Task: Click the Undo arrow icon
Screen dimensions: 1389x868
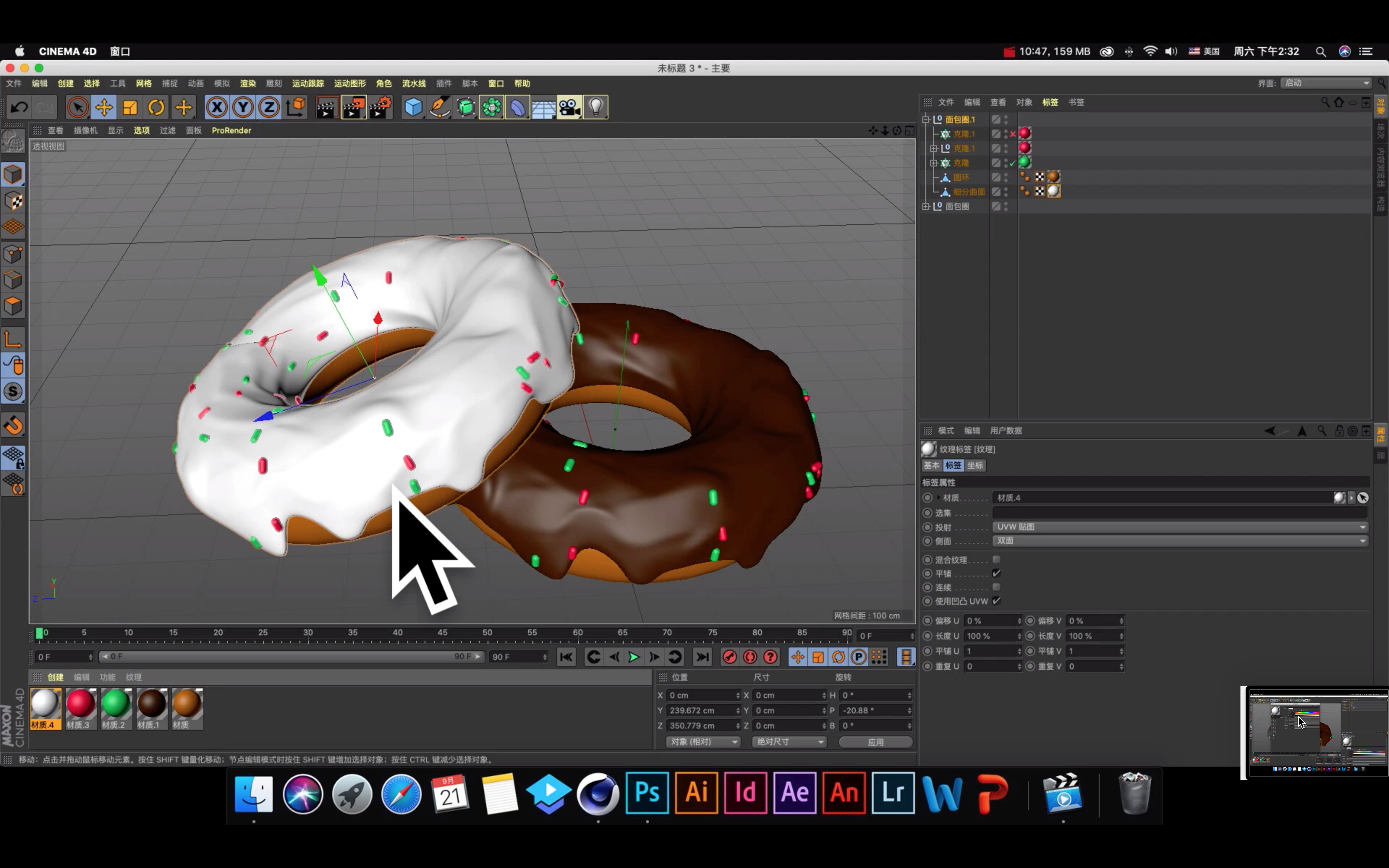Action: pyautogui.click(x=19, y=108)
